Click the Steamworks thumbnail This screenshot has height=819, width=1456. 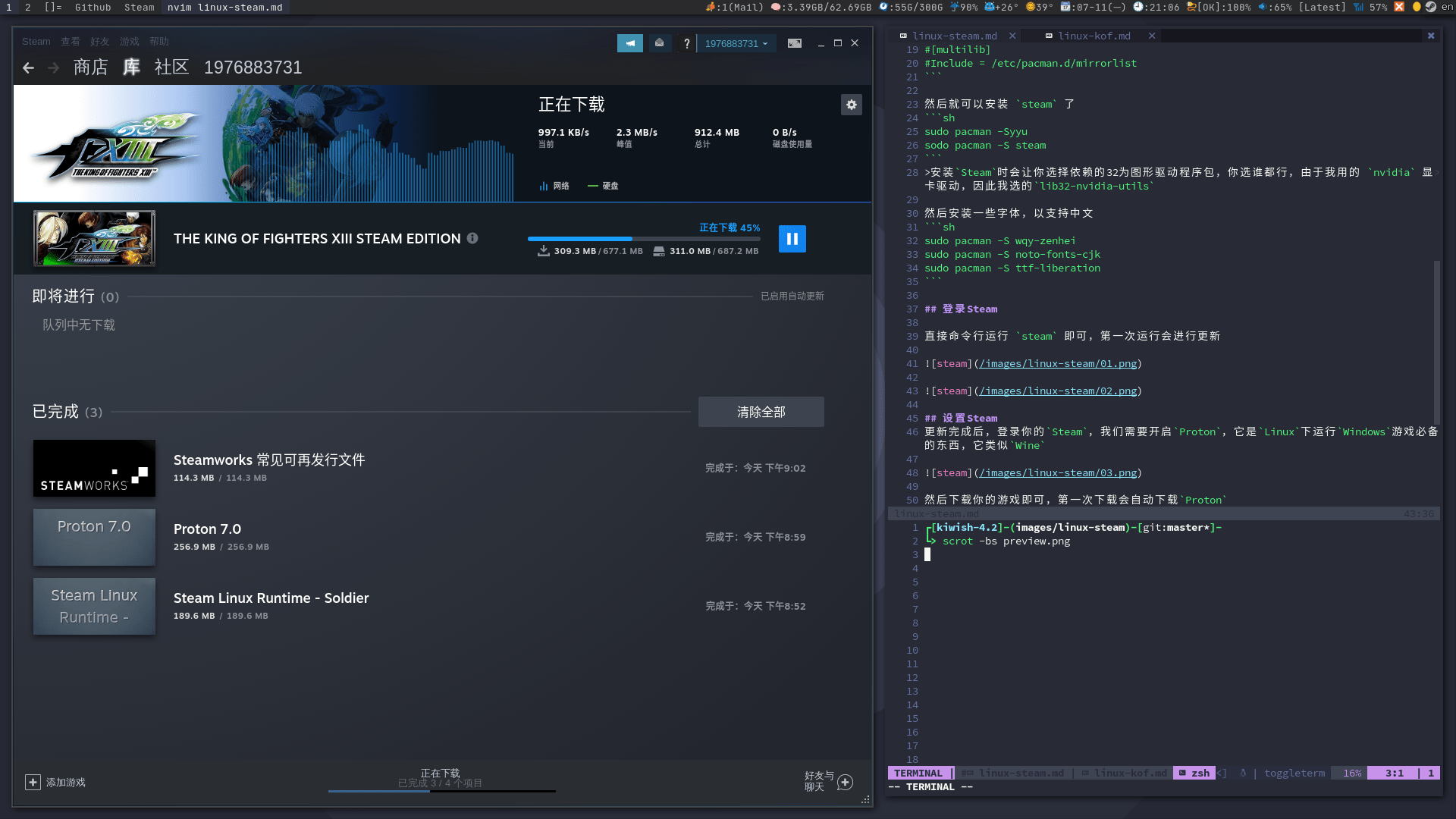click(94, 468)
